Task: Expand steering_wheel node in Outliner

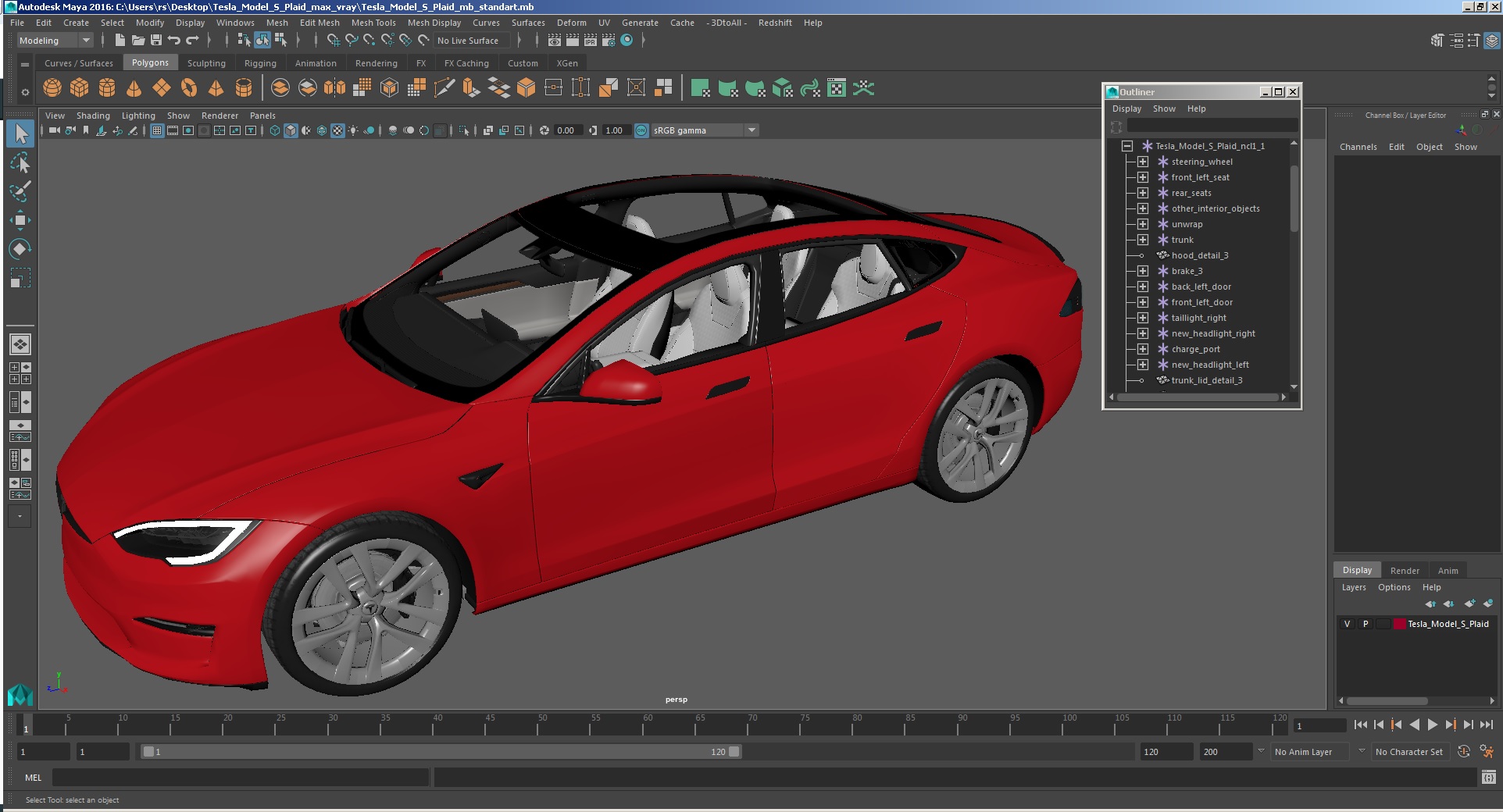Action: [x=1143, y=162]
